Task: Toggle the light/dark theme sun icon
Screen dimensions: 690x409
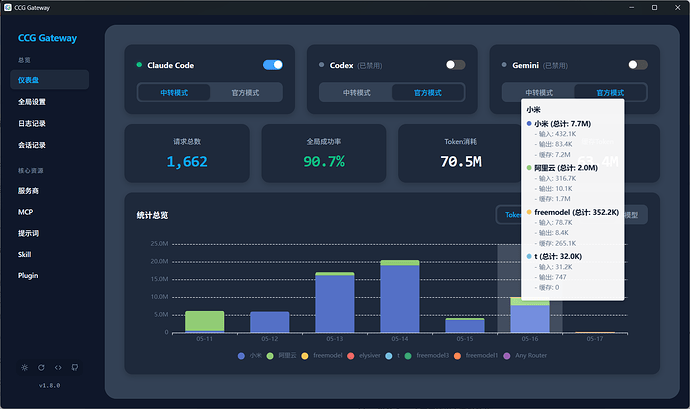Action: point(25,368)
